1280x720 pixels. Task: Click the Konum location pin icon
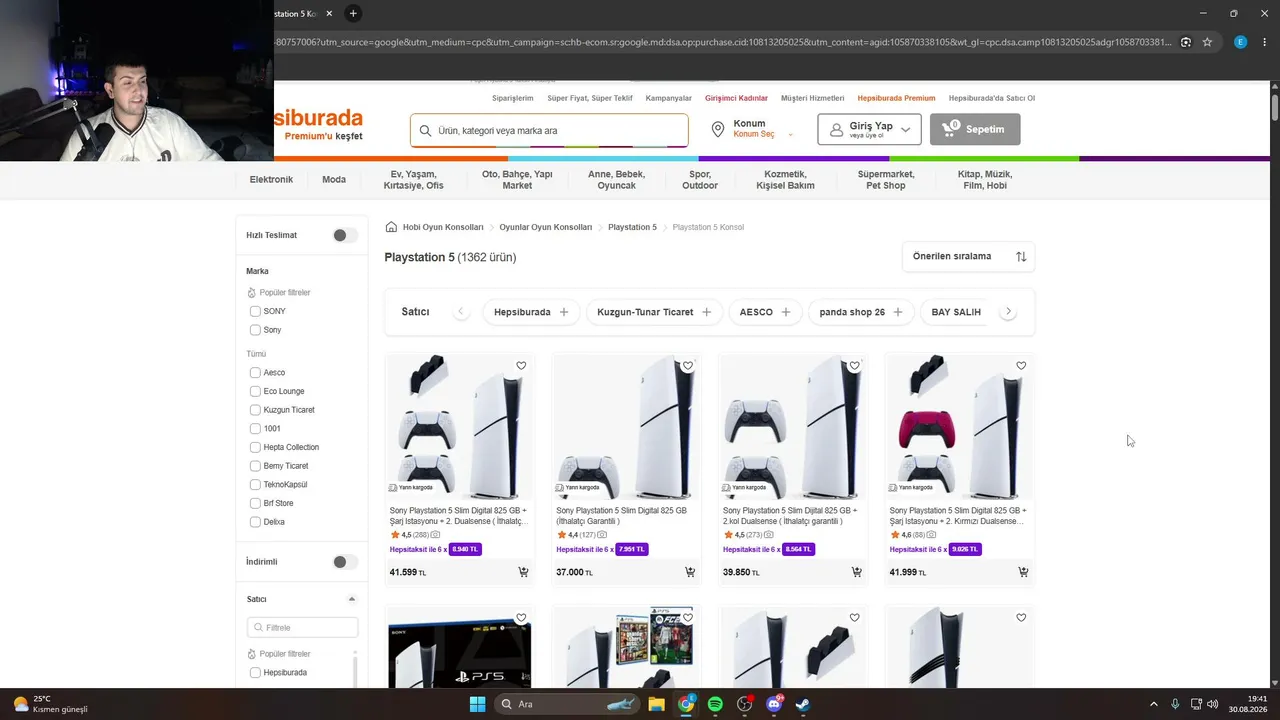[x=717, y=130]
